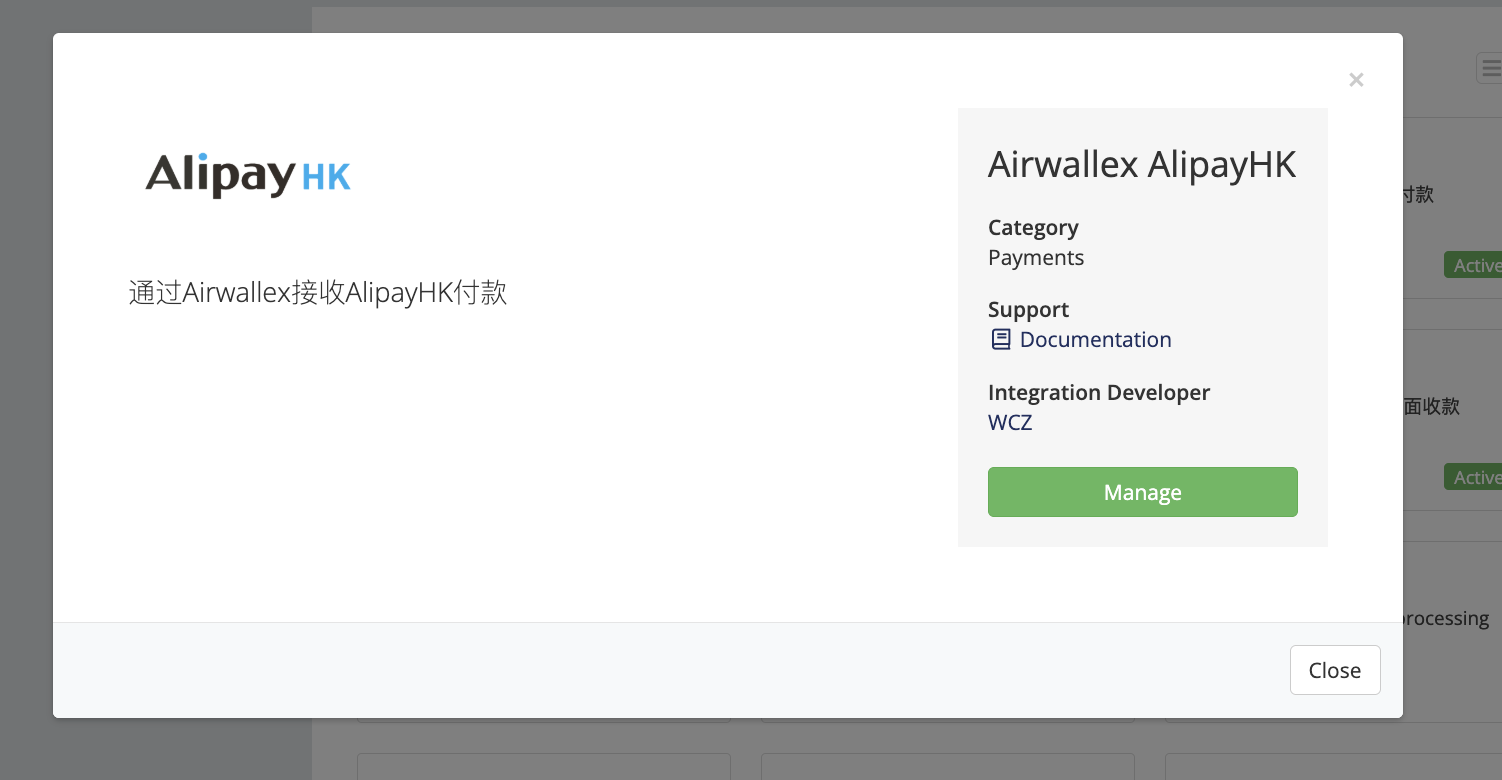Image resolution: width=1502 pixels, height=780 pixels.
Task: Click the documentation book icon
Action: pos(1000,339)
